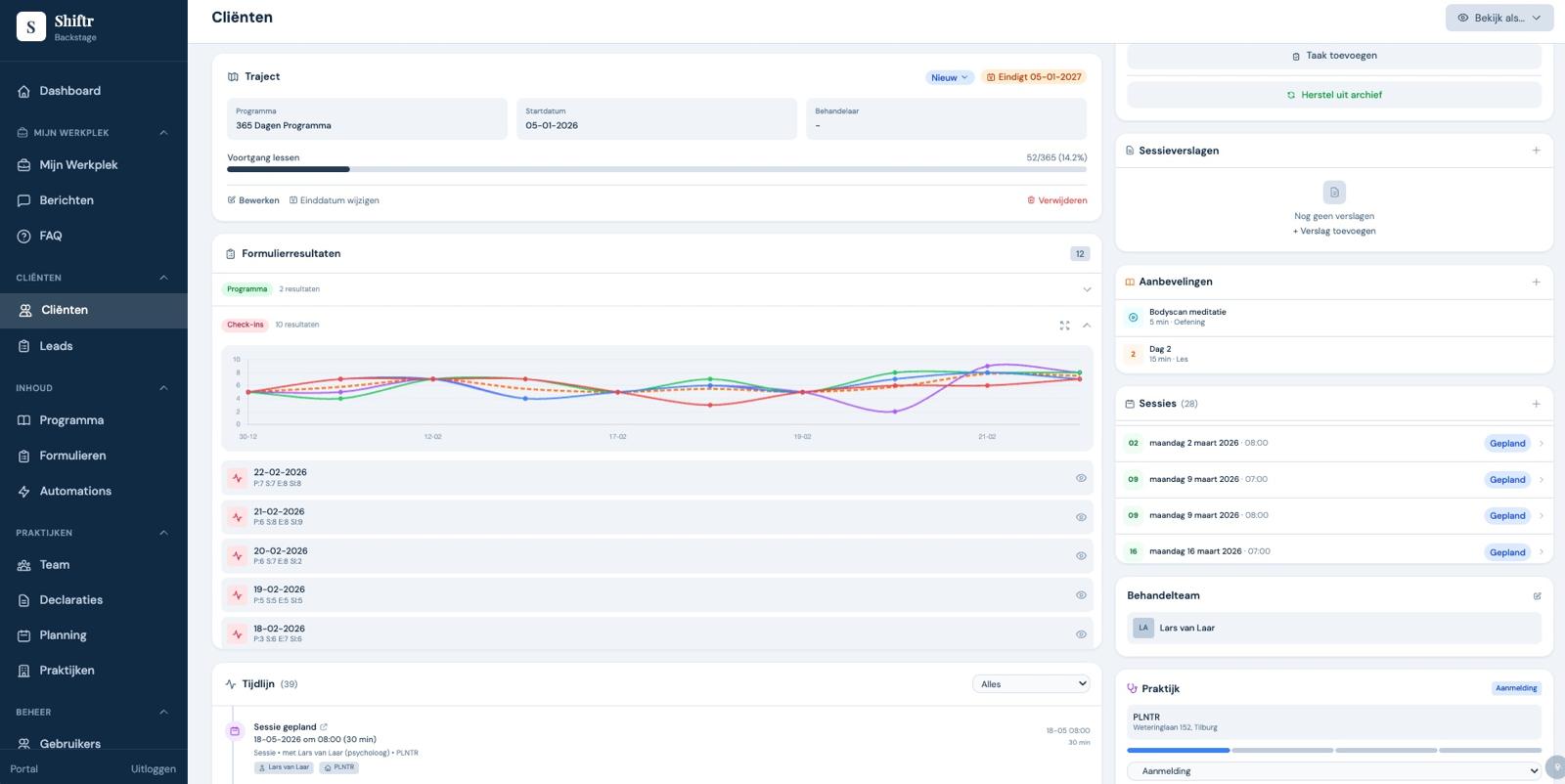Toggle eye icon for 18-02-2026 check-in
The image size is (1565, 784).
coord(1081,634)
